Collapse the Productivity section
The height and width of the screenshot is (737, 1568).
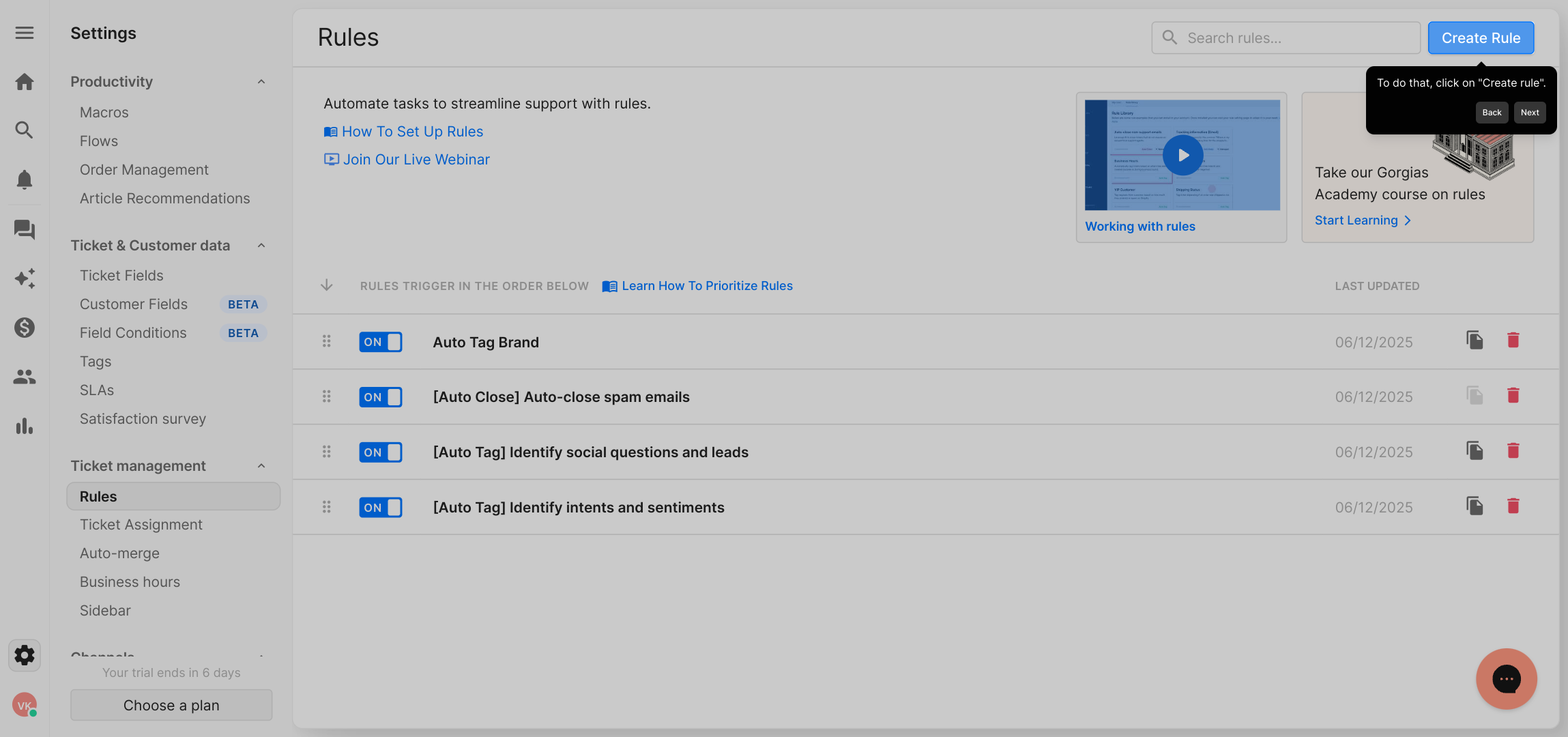261,82
